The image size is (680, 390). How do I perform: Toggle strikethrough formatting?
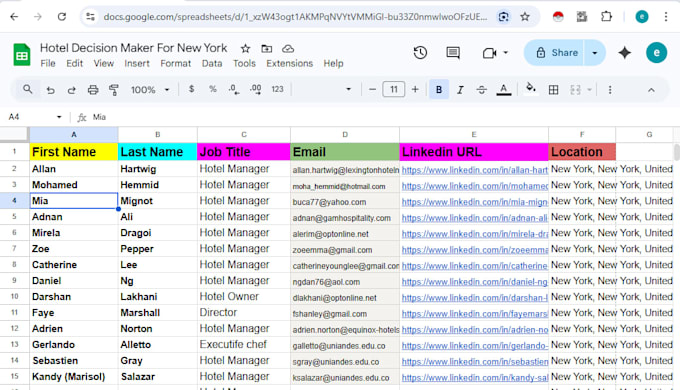click(x=481, y=90)
